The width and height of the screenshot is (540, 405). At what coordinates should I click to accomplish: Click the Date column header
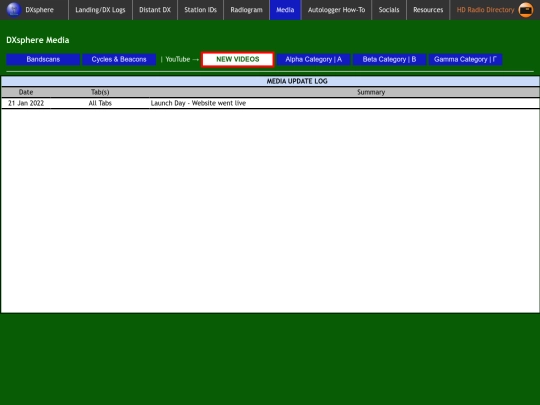pyautogui.click(x=26, y=92)
